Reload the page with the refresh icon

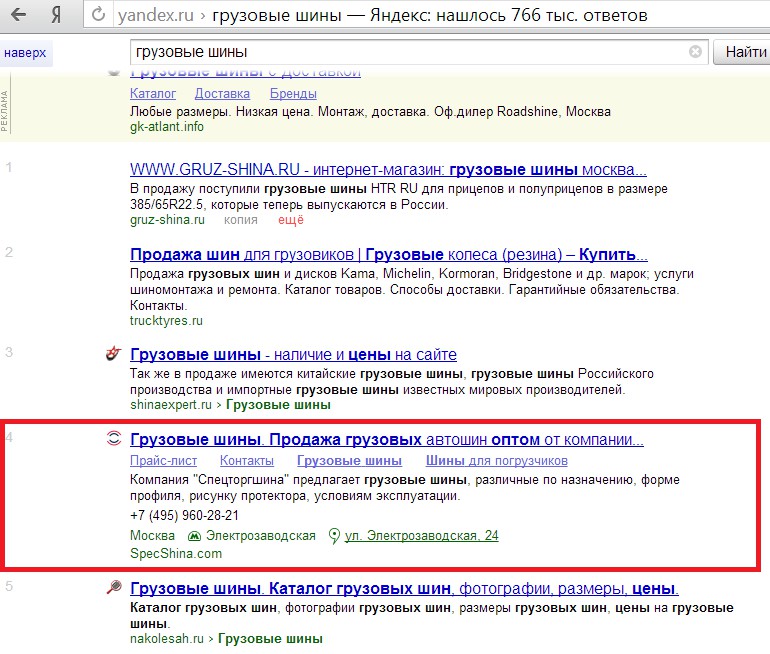[x=98, y=14]
